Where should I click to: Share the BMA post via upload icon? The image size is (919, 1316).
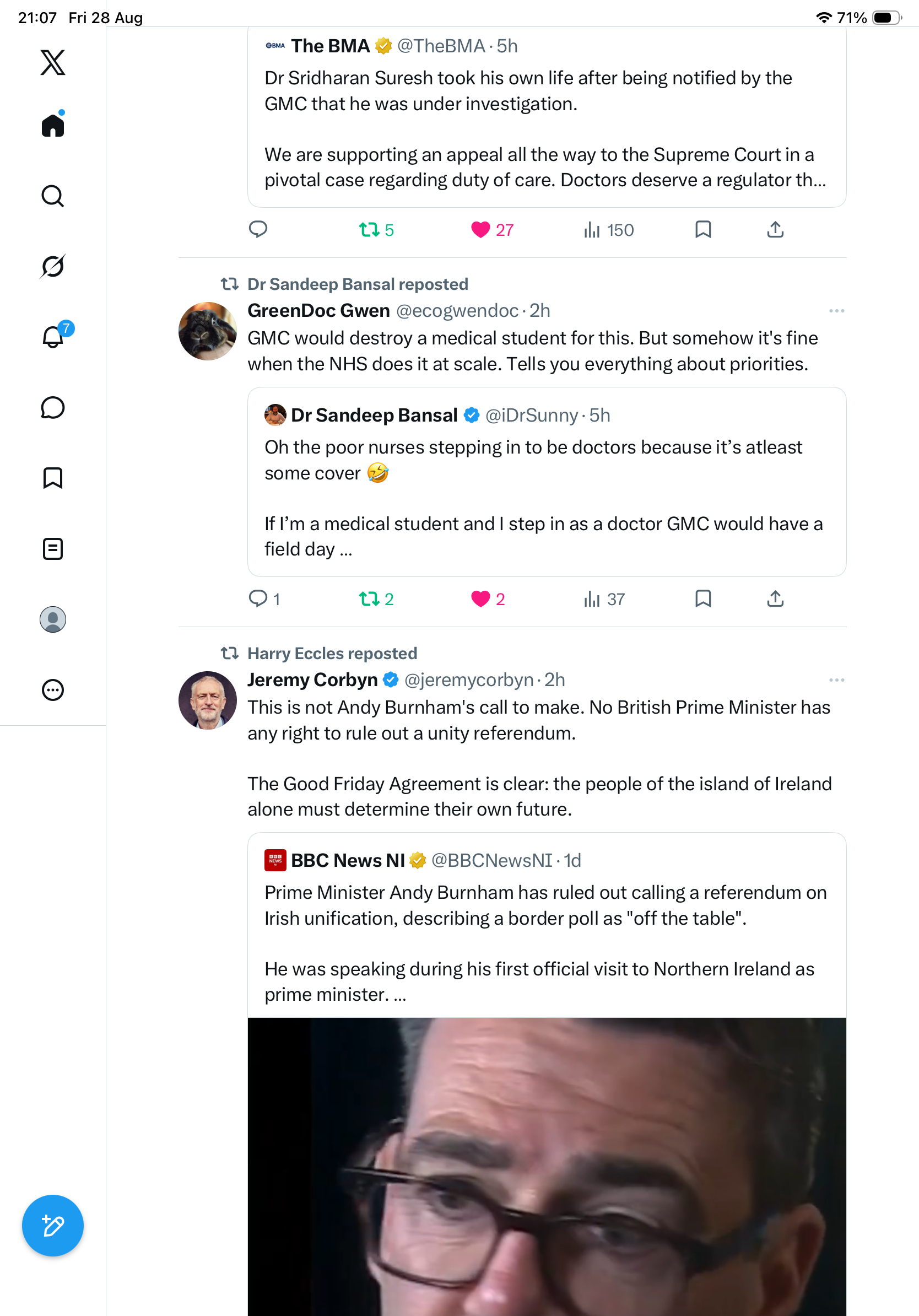pyautogui.click(x=775, y=230)
